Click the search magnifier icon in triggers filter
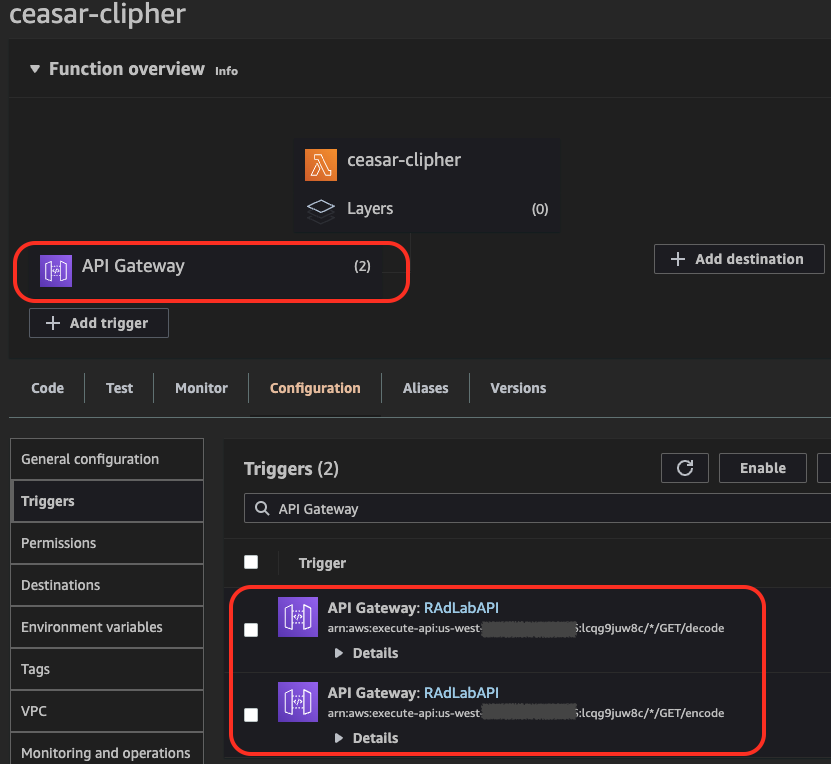 click(x=262, y=509)
